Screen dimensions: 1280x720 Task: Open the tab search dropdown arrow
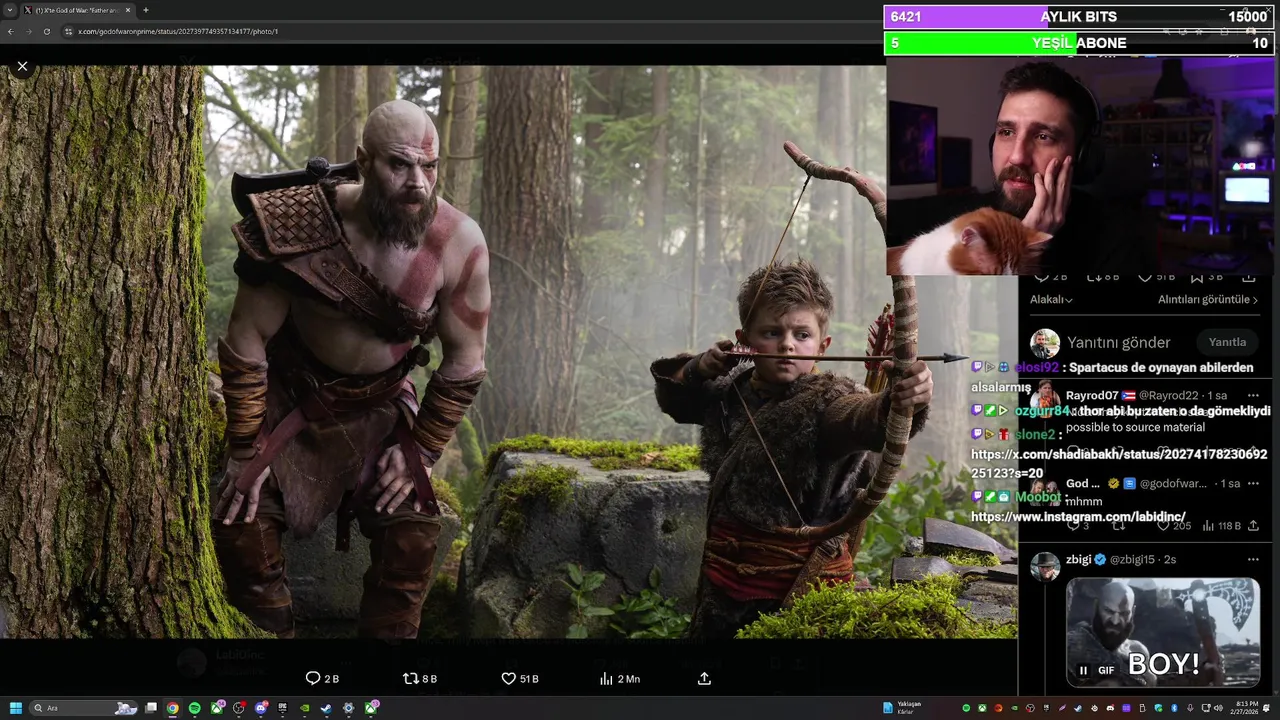(x=8, y=10)
